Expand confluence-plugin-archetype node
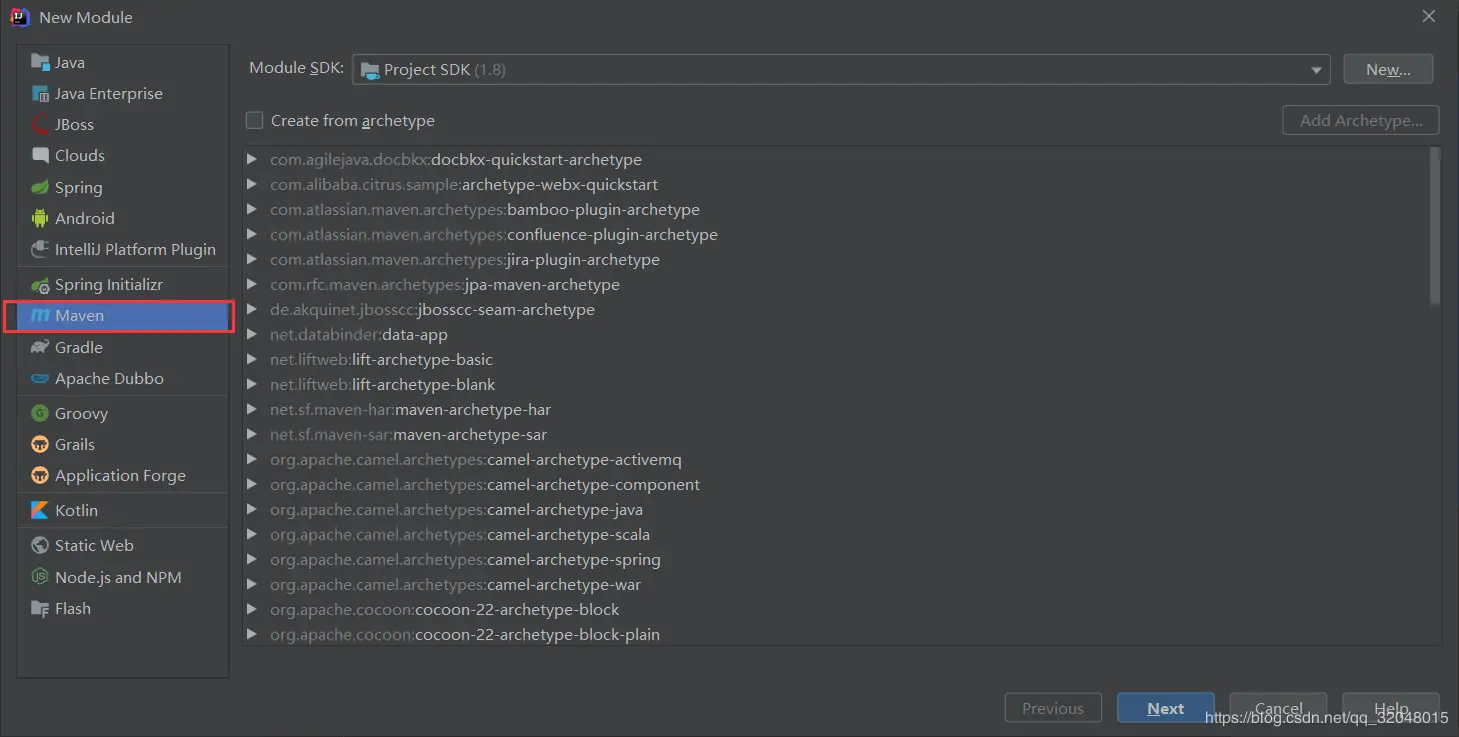The height and width of the screenshot is (737, 1459). click(252, 234)
